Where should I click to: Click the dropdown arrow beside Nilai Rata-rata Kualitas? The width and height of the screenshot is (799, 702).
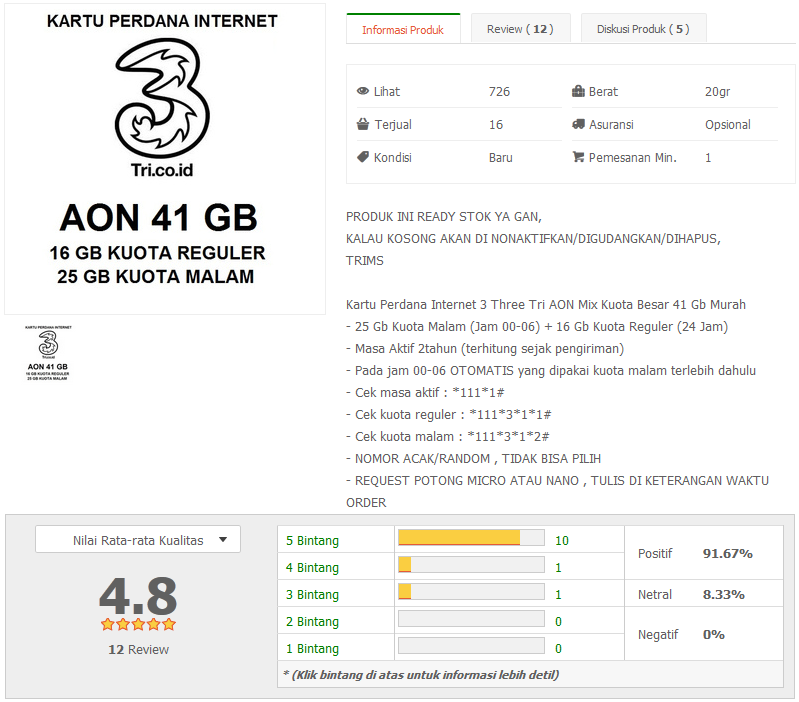pyautogui.click(x=223, y=539)
